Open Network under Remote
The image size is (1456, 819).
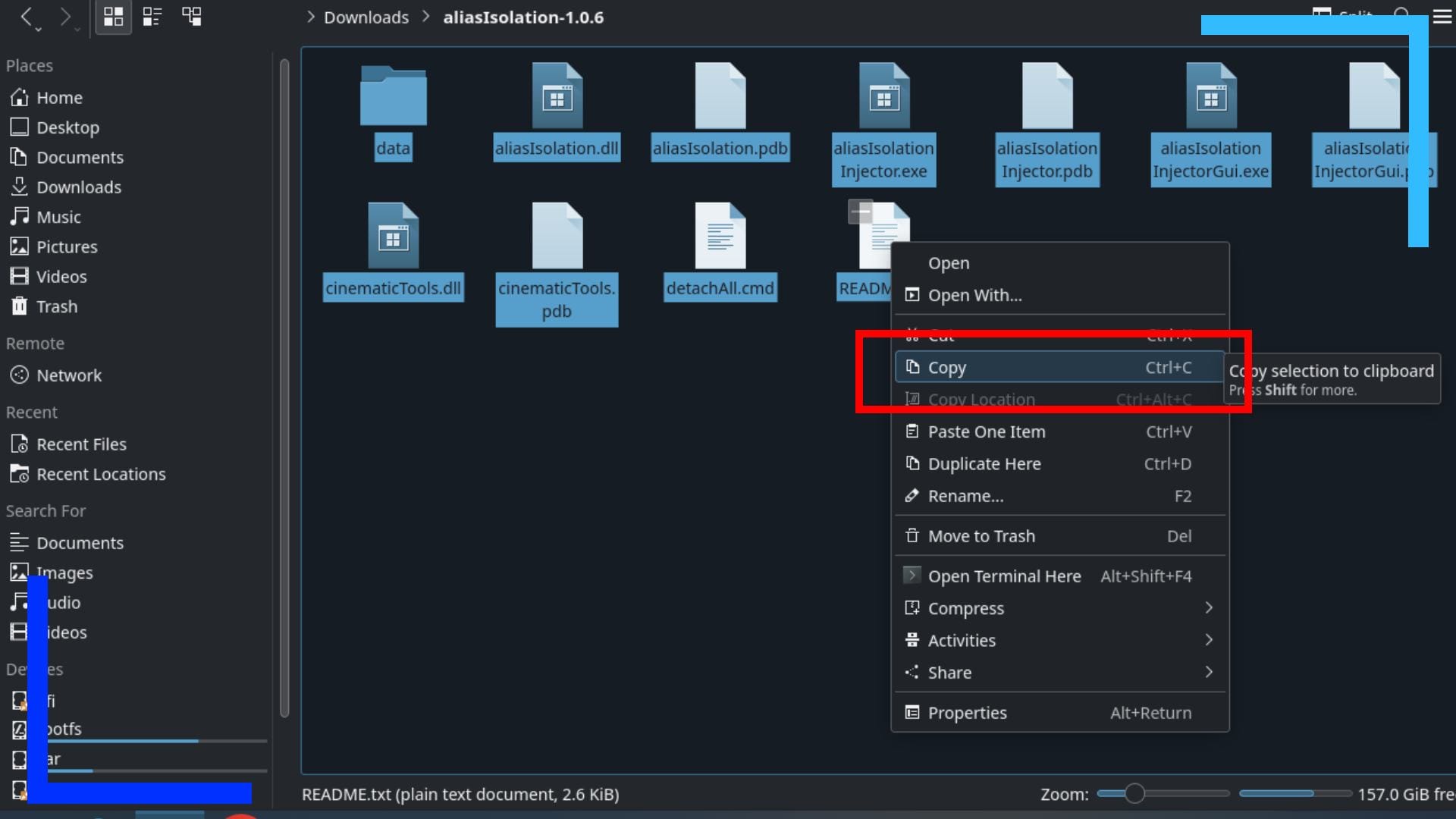69,375
